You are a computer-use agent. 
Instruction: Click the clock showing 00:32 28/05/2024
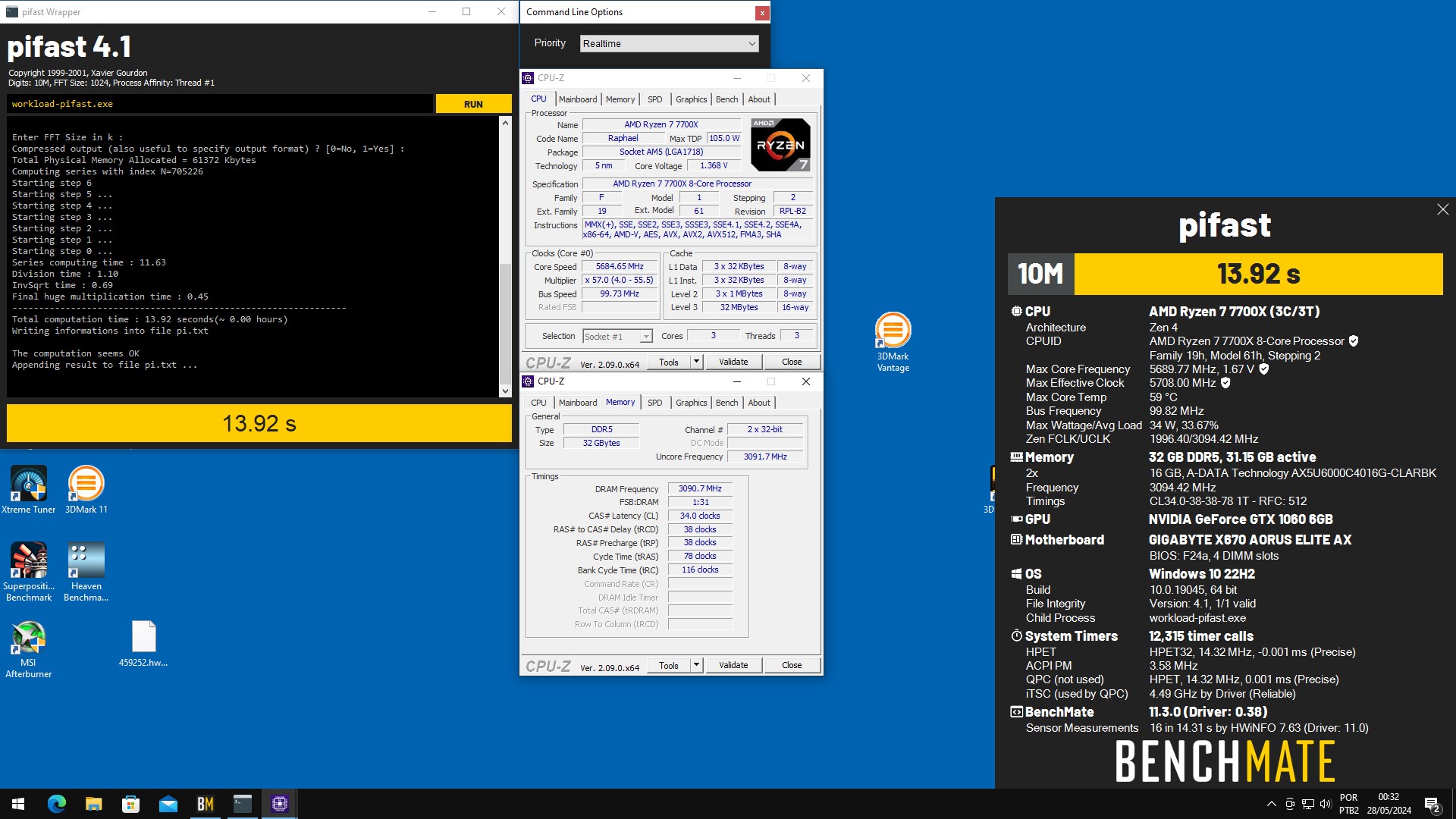[1389, 804]
